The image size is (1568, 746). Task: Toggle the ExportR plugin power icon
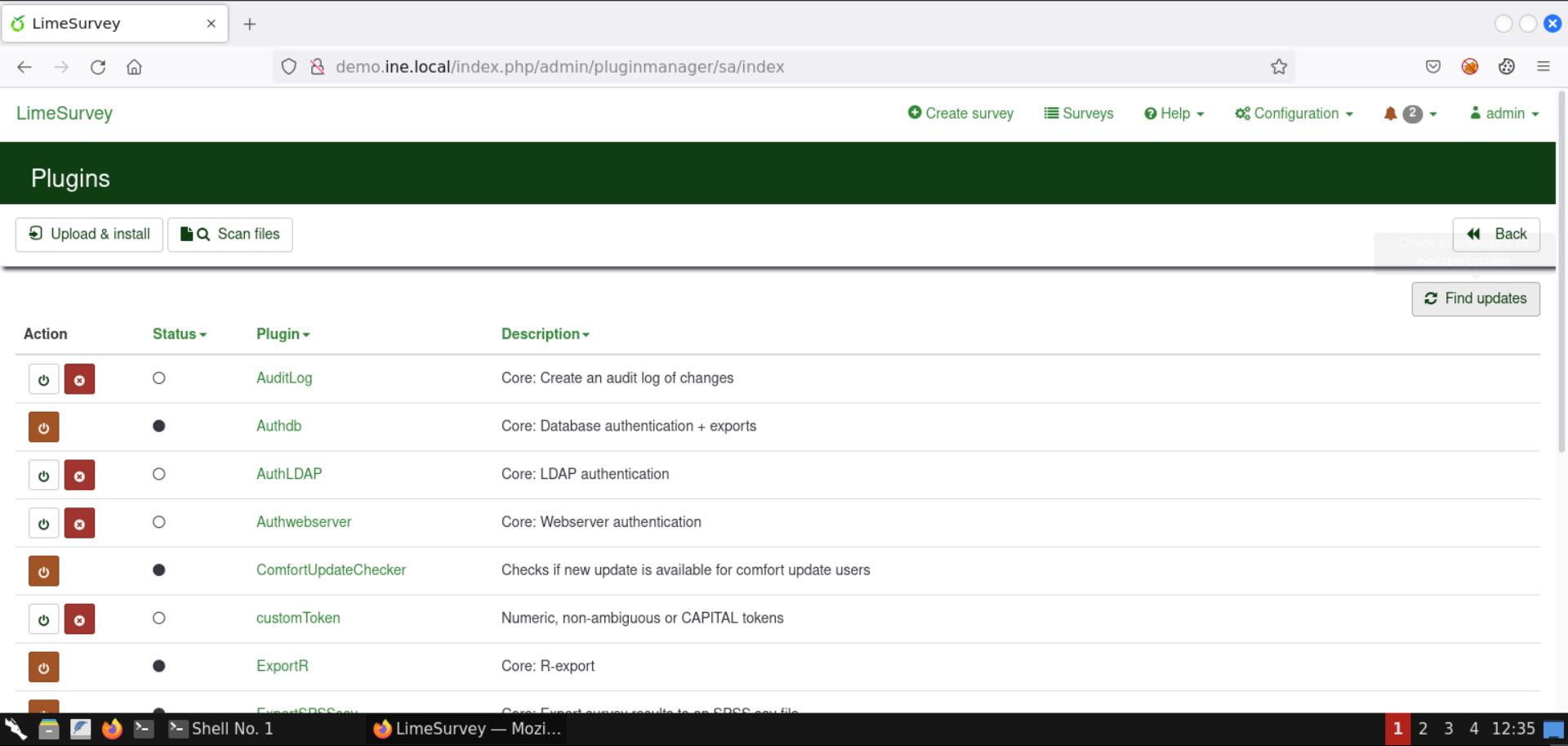pos(43,667)
